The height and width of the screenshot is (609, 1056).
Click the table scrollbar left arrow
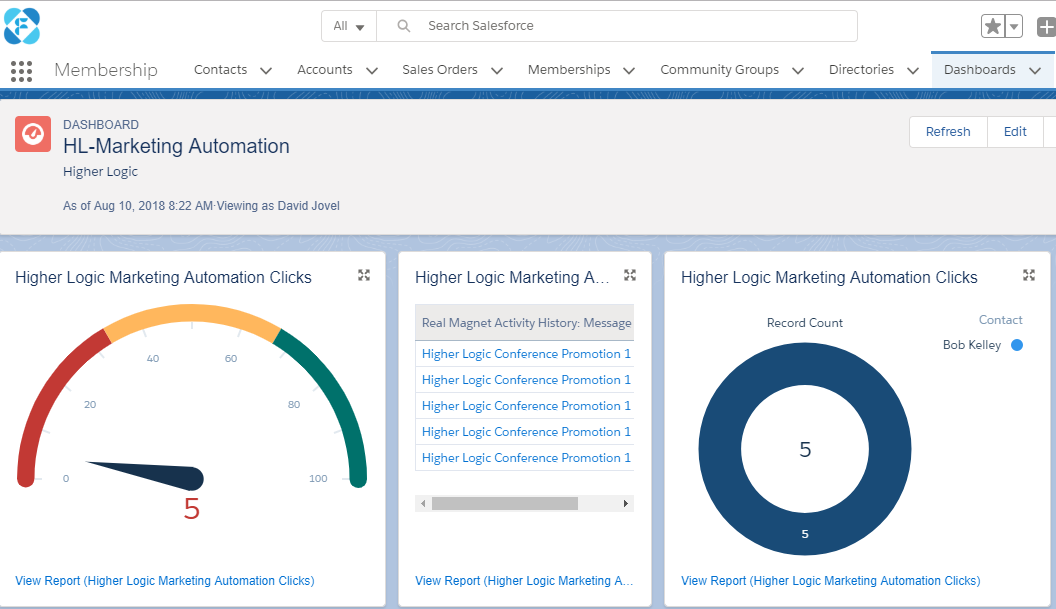(423, 503)
